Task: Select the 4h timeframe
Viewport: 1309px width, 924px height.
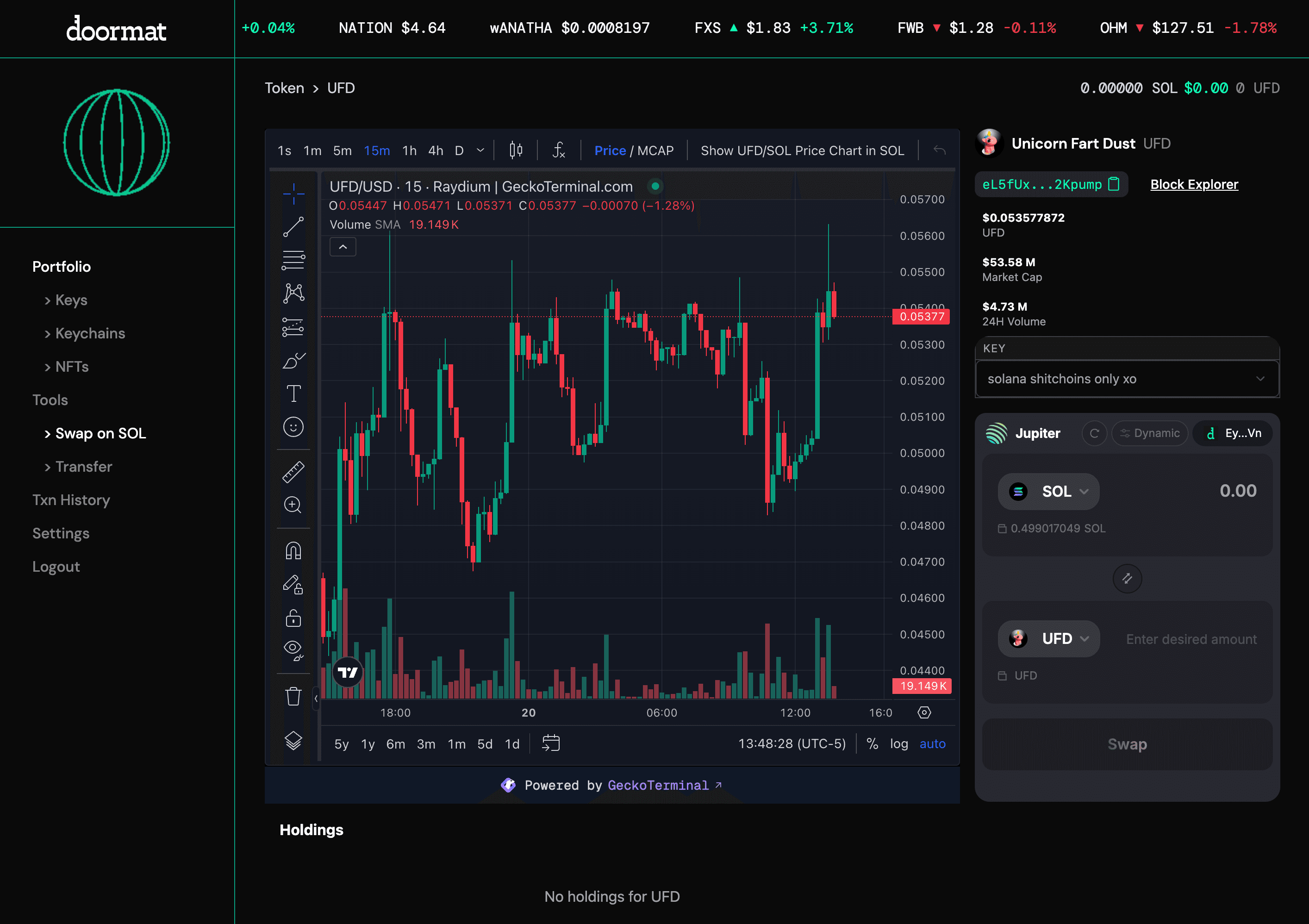Action: click(436, 150)
